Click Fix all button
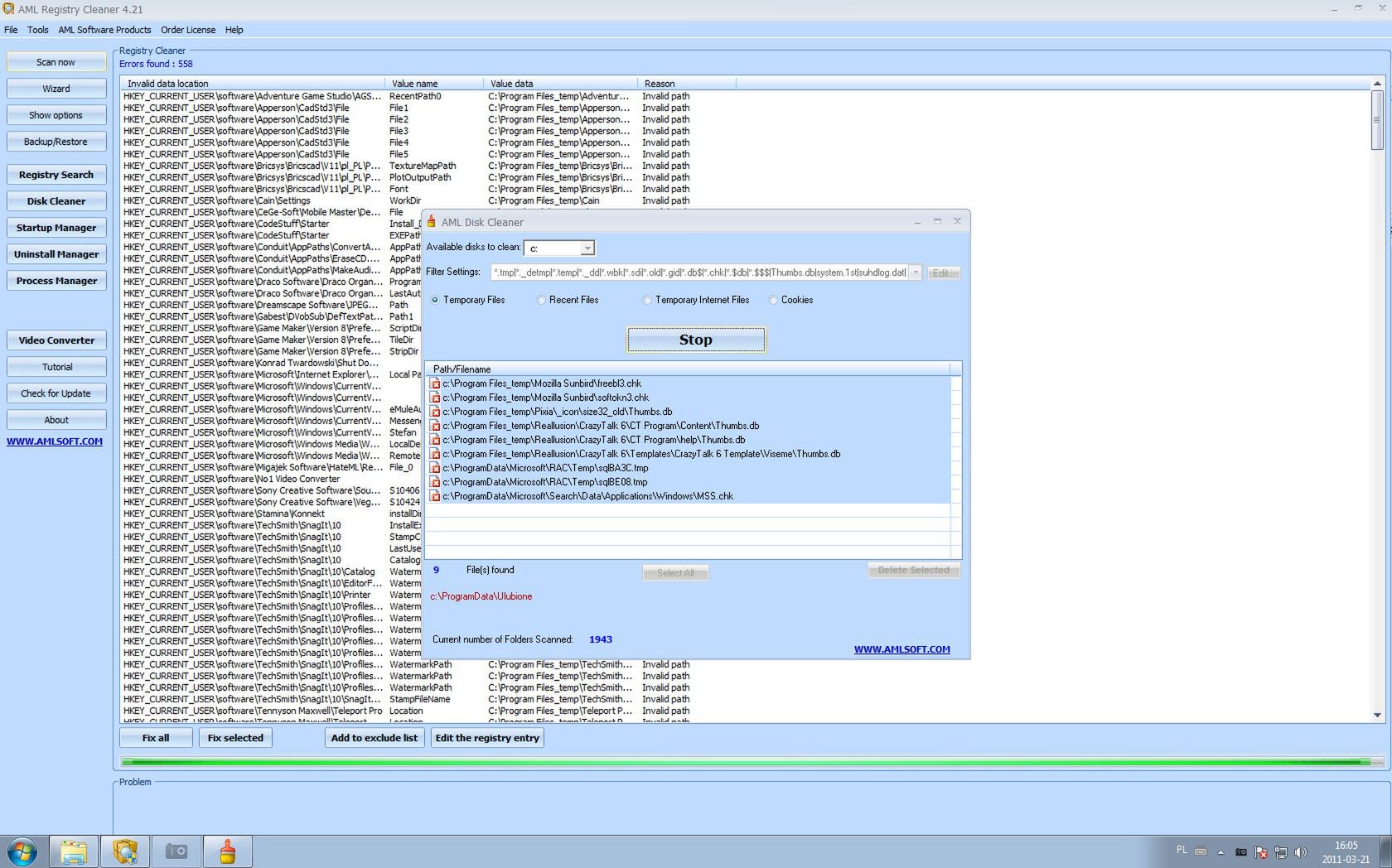The image size is (1392, 868). click(x=156, y=738)
